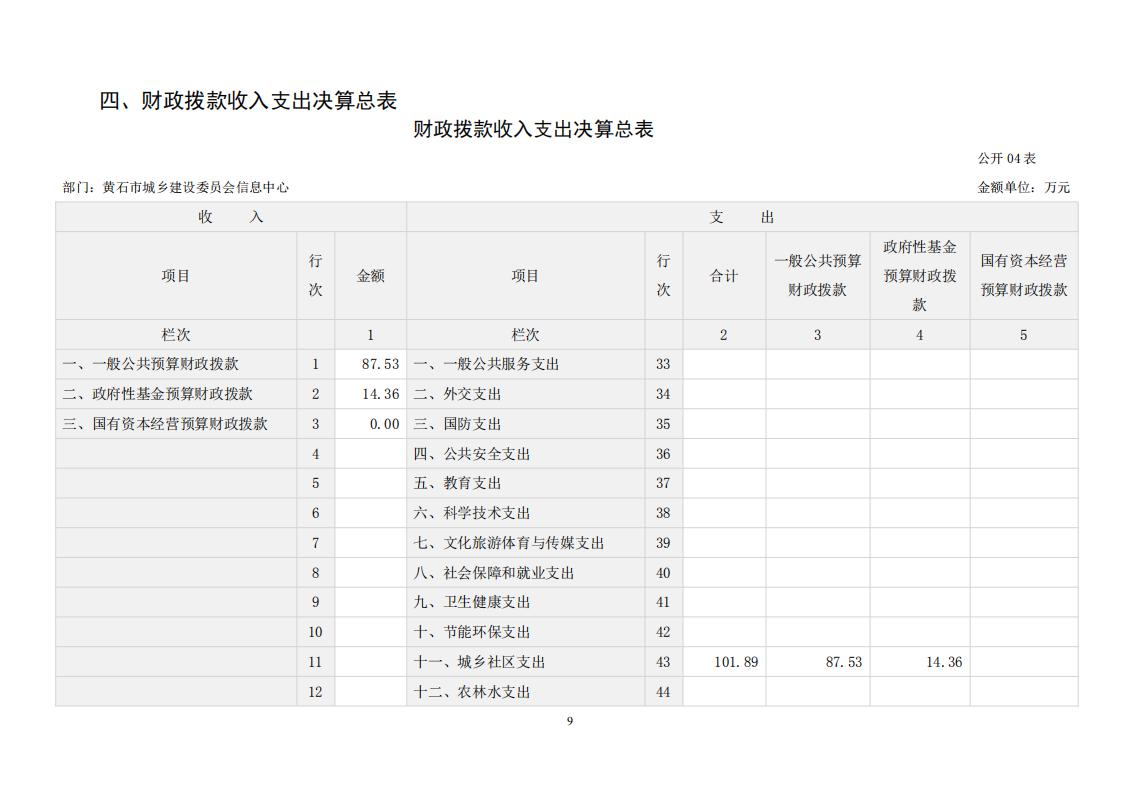This screenshot has height=793, width=1122.
Task: Click the 七、文化旅游体育与传媒支出 row label
Action: (x=509, y=543)
